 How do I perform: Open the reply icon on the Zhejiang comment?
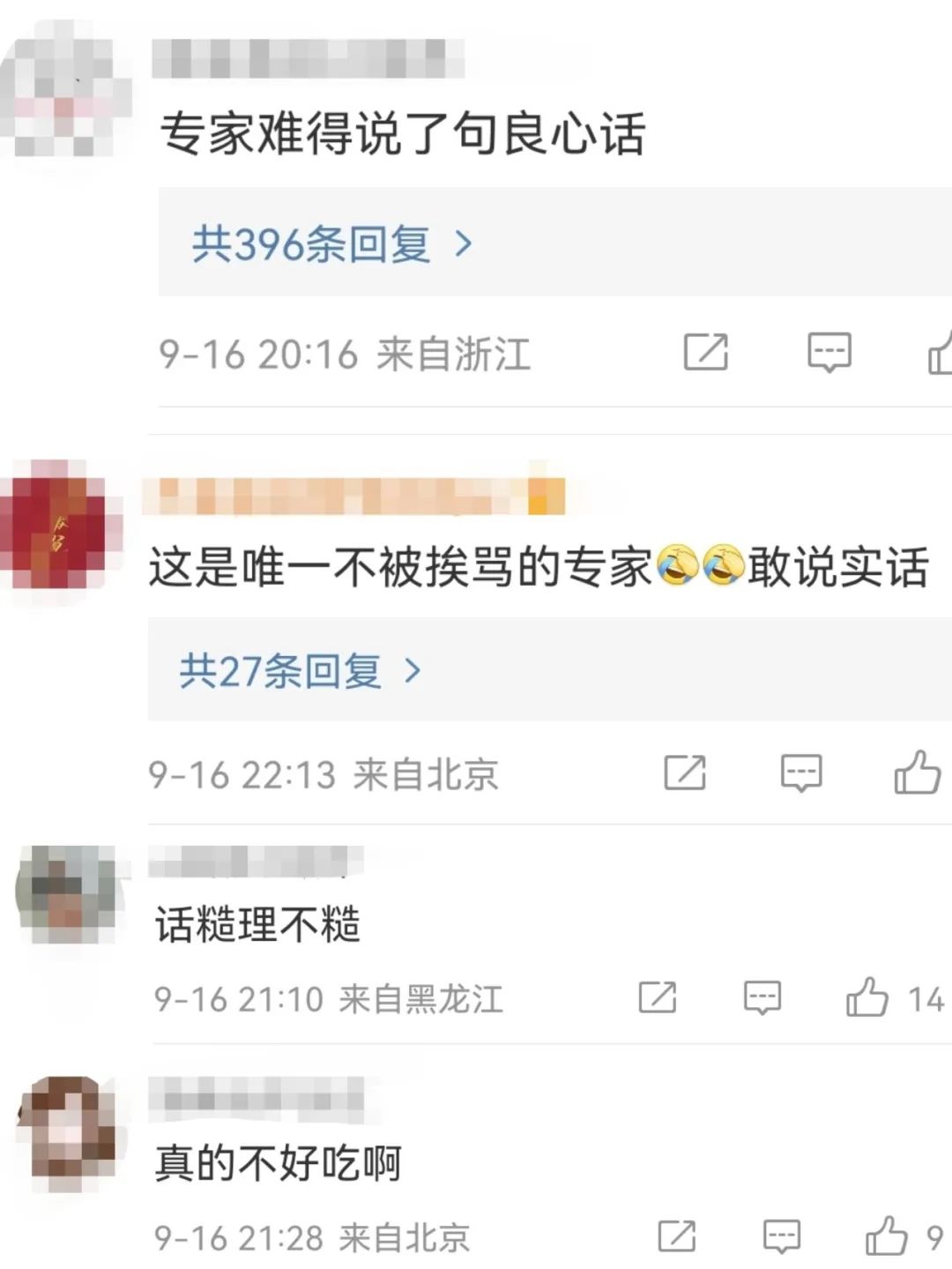coord(829,353)
